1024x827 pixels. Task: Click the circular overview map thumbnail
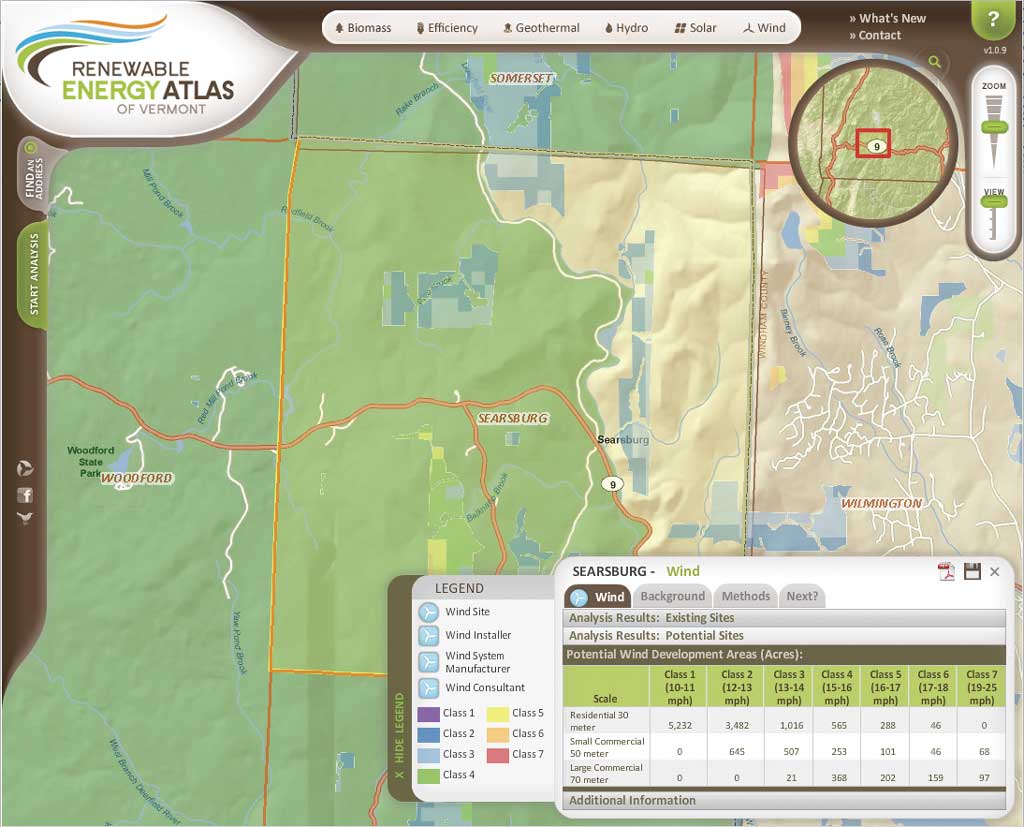click(x=873, y=143)
